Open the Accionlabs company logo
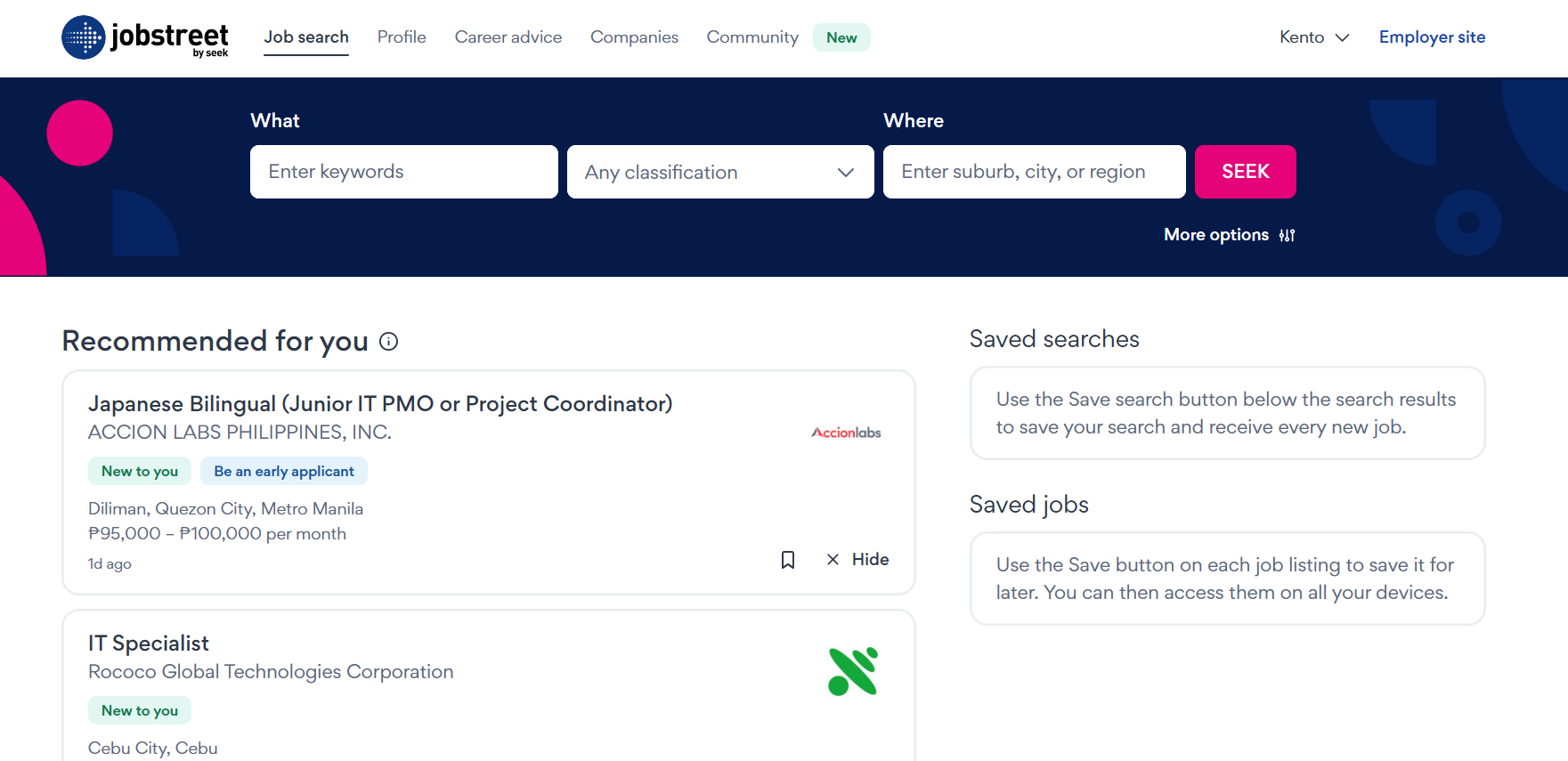The width and height of the screenshot is (1568, 761). tap(846, 433)
